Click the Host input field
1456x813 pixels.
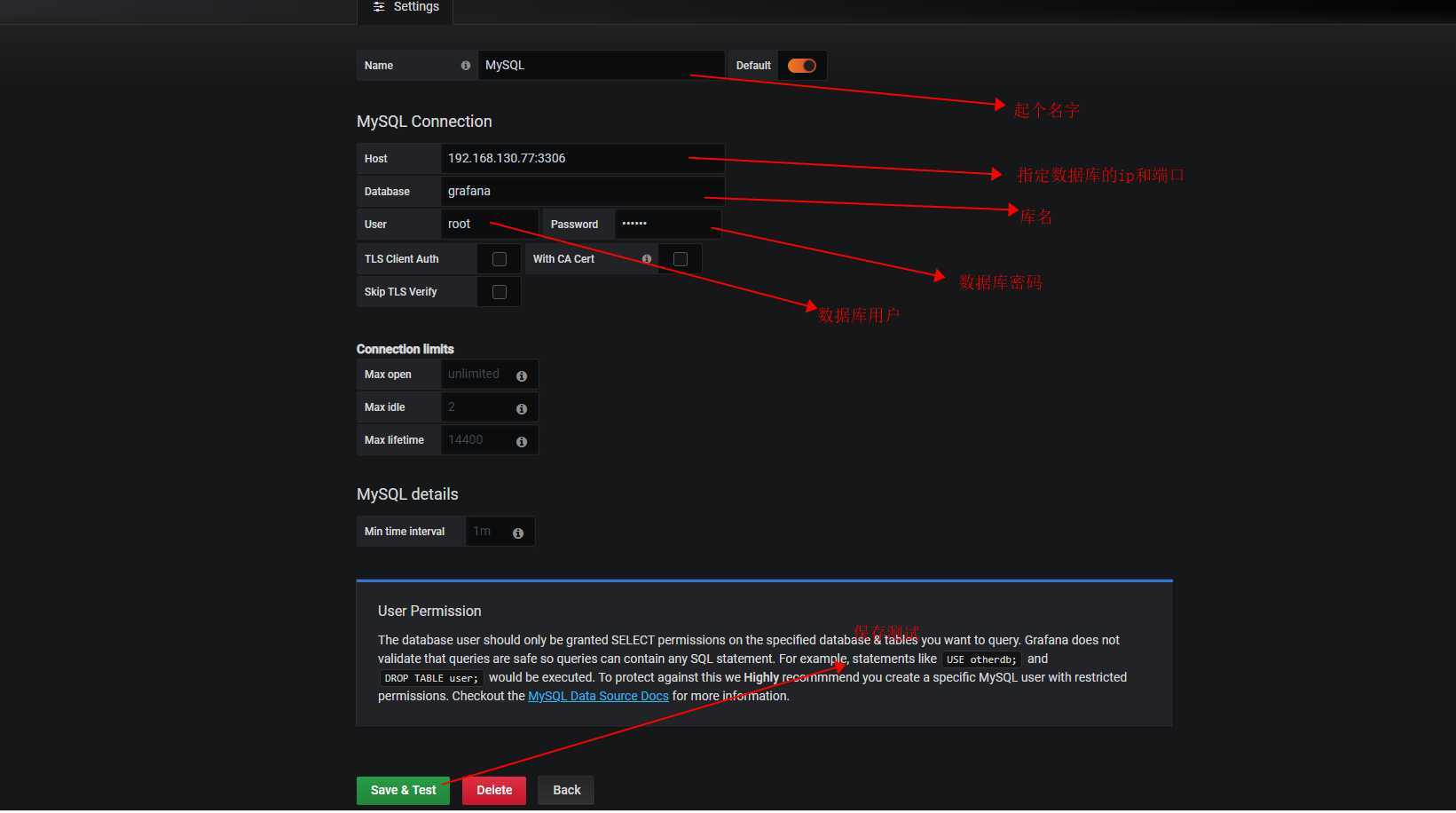(x=583, y=159)
